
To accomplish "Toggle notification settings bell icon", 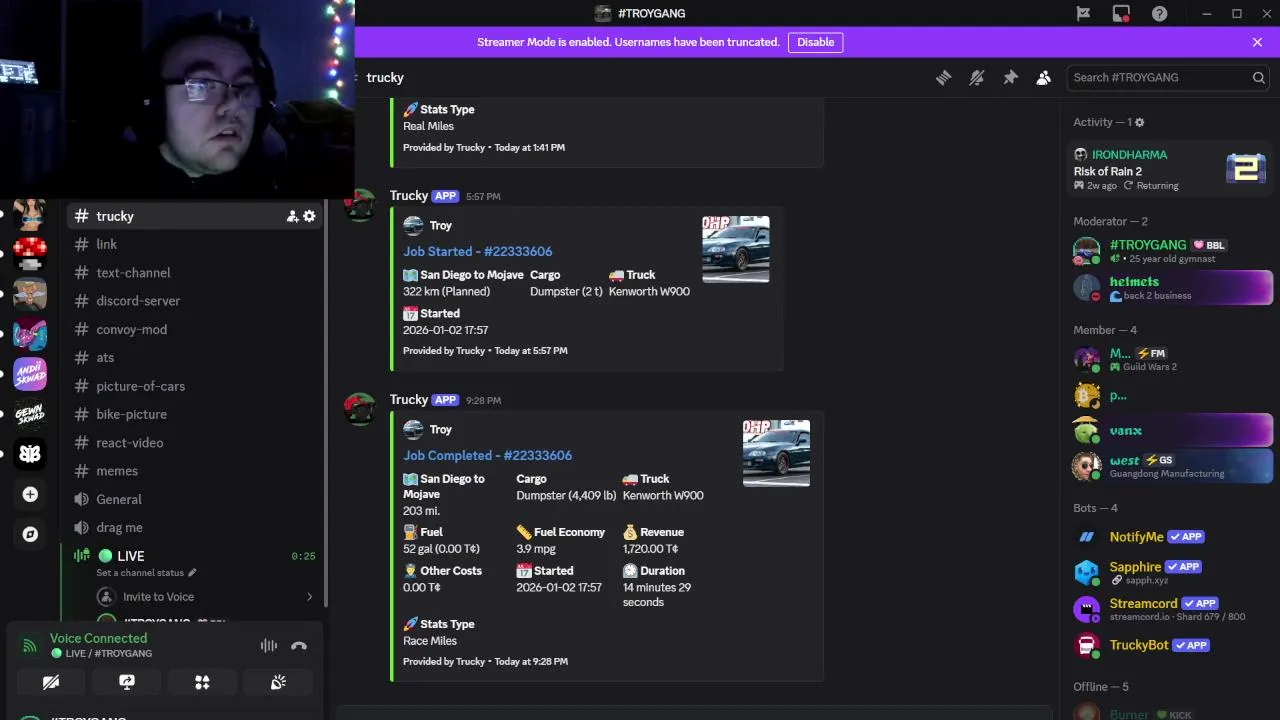I will (977, 77).
